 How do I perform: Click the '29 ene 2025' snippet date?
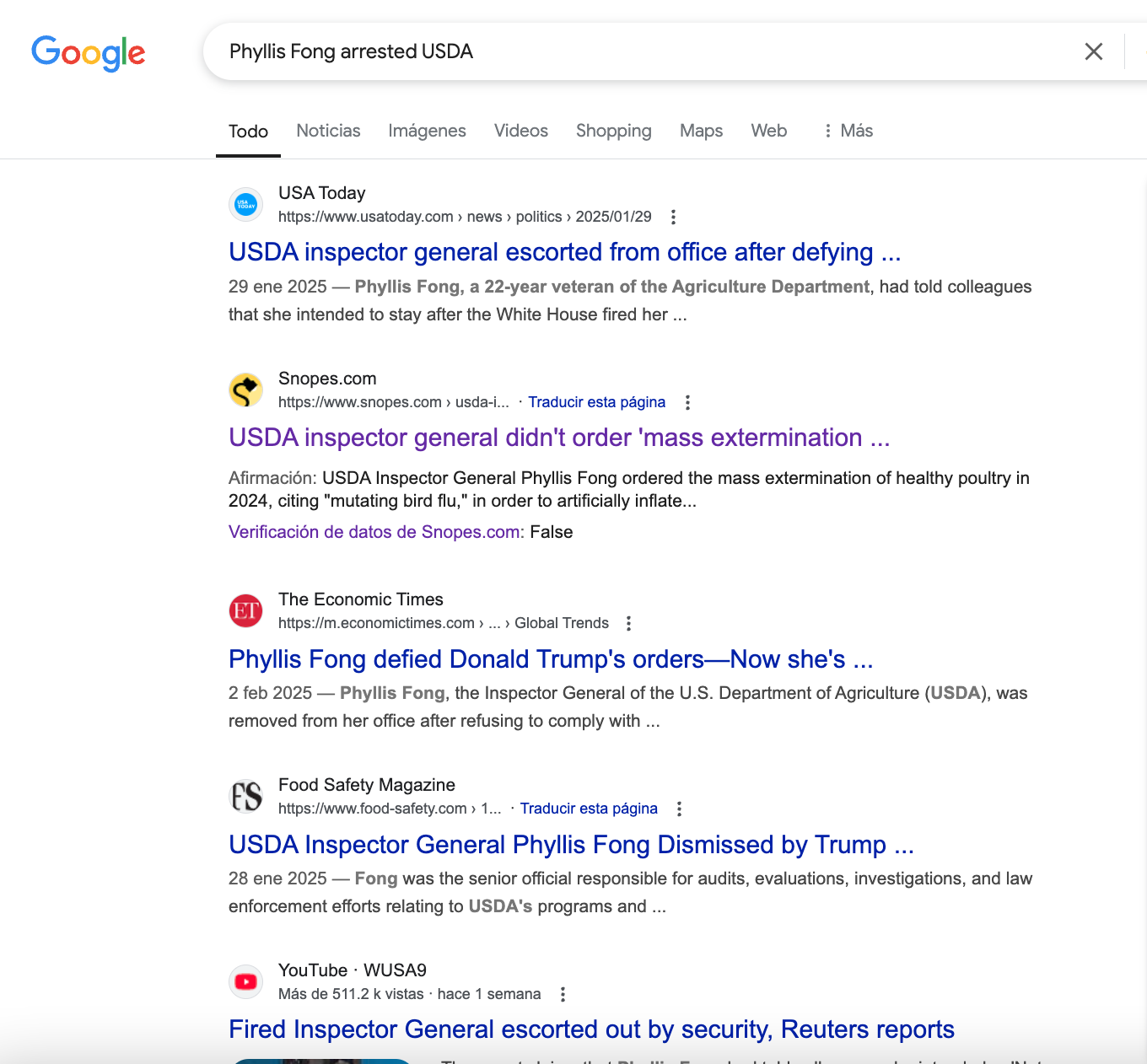[x=277, y=287]
